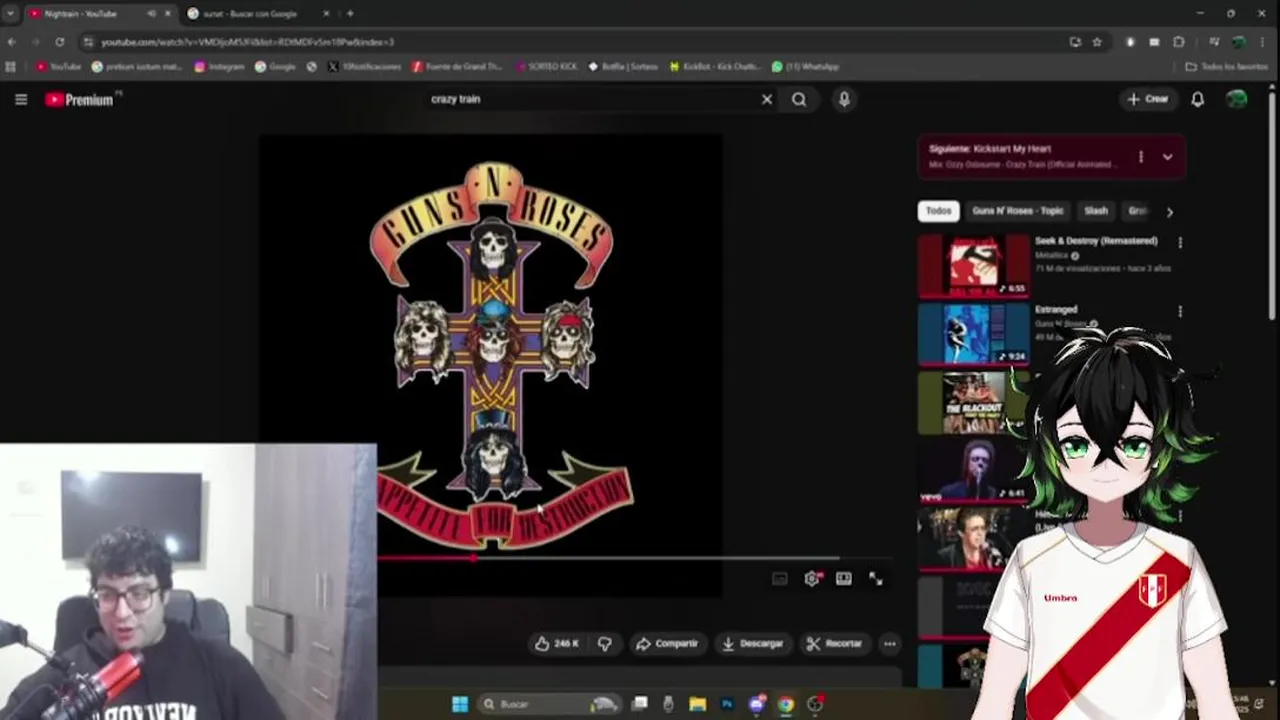Open the Google bookmark
The height and width of the screenshot is (720, 1280).
[x=275, y=67]
